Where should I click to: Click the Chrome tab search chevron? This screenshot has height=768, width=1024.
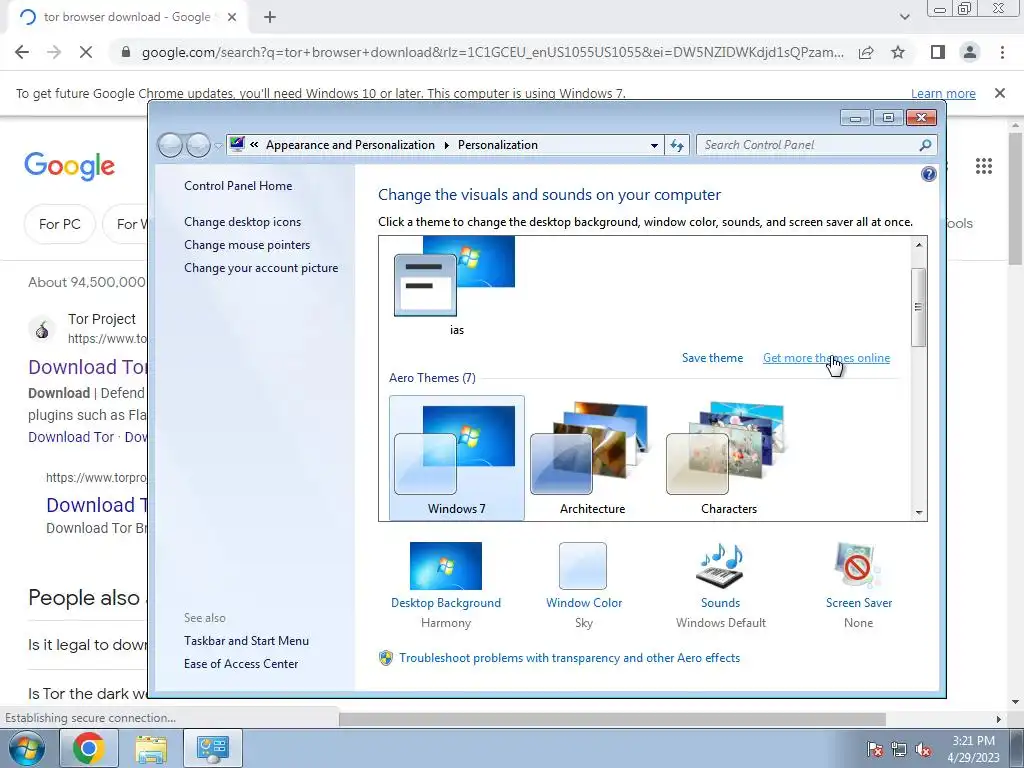click(x=904, y=17)
